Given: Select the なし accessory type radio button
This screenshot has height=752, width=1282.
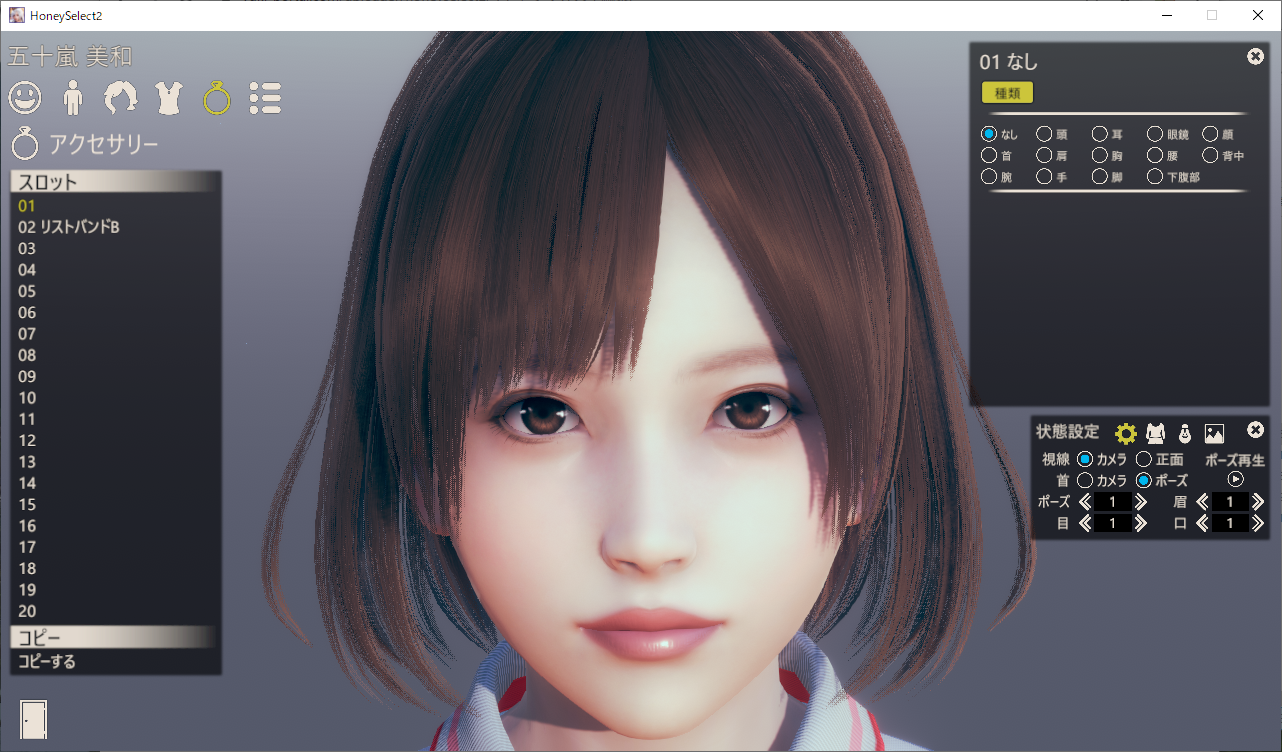Looking at the screenshot, I should tap(989, 133).
